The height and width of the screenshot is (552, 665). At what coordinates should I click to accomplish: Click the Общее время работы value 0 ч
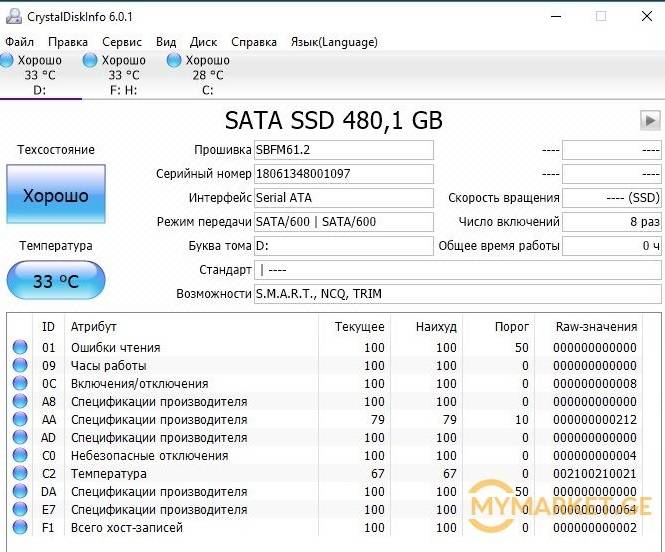pyautogui.click(x=612, y=246)
